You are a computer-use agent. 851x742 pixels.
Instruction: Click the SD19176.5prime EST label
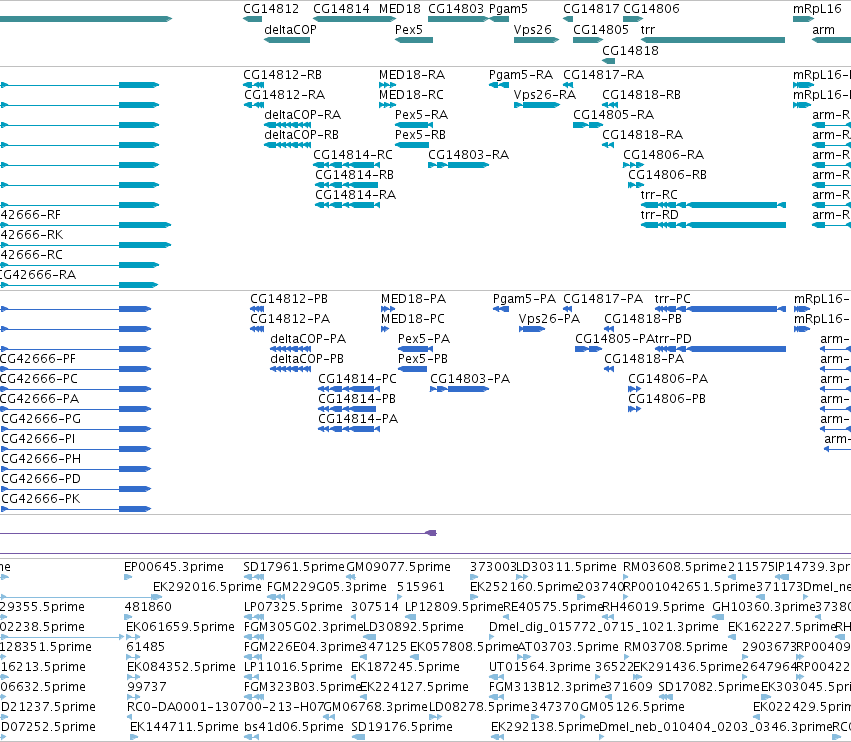(402, 727)
